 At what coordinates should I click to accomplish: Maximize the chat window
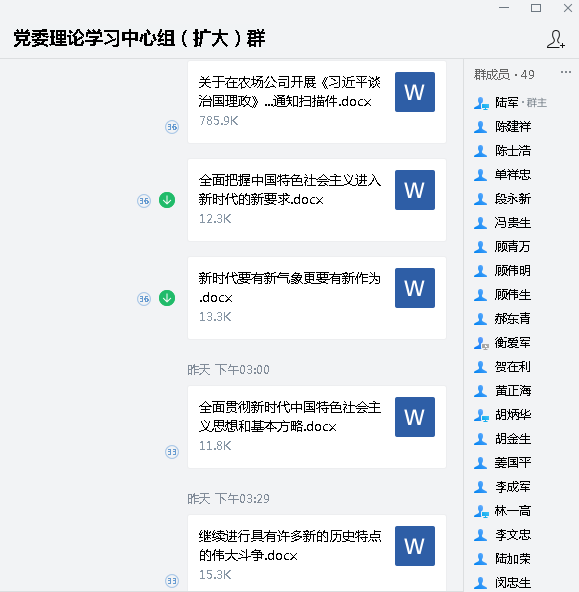point(536,8)
